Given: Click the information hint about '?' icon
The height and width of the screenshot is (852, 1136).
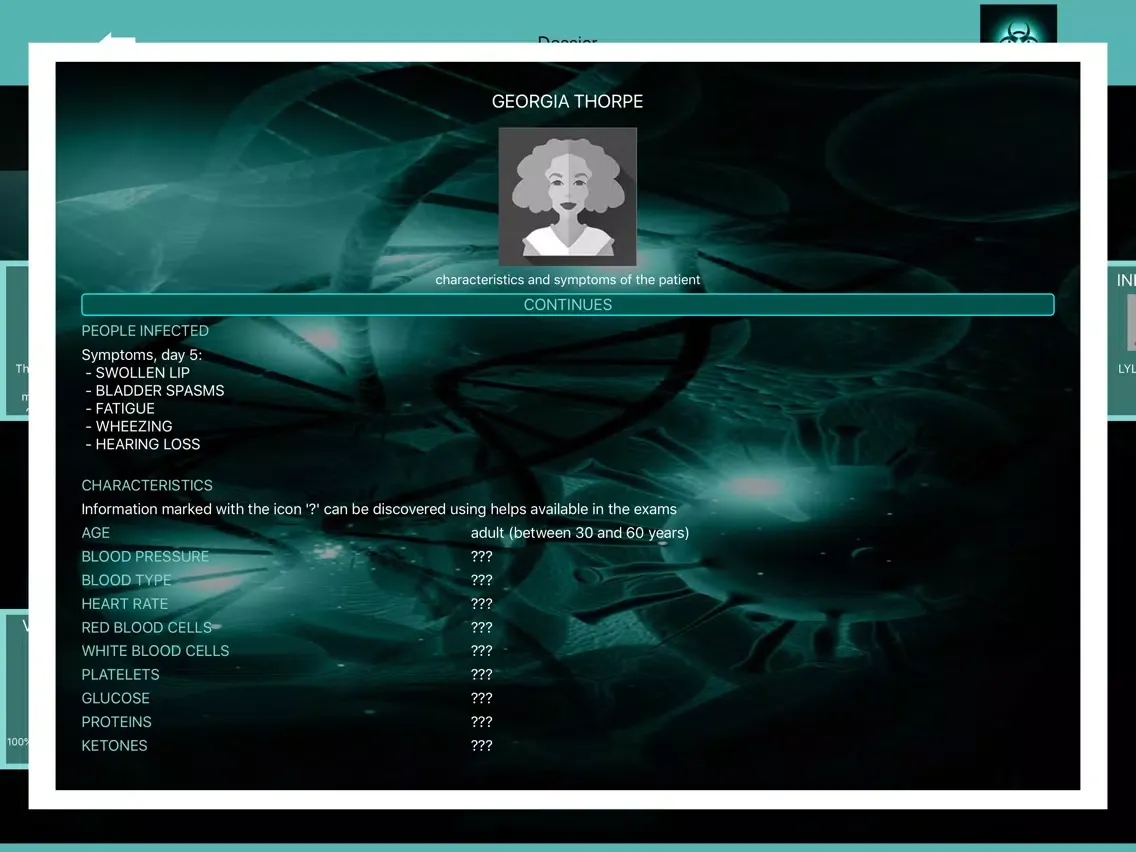Looking at the screenshot, I should (x=379, y=509).
